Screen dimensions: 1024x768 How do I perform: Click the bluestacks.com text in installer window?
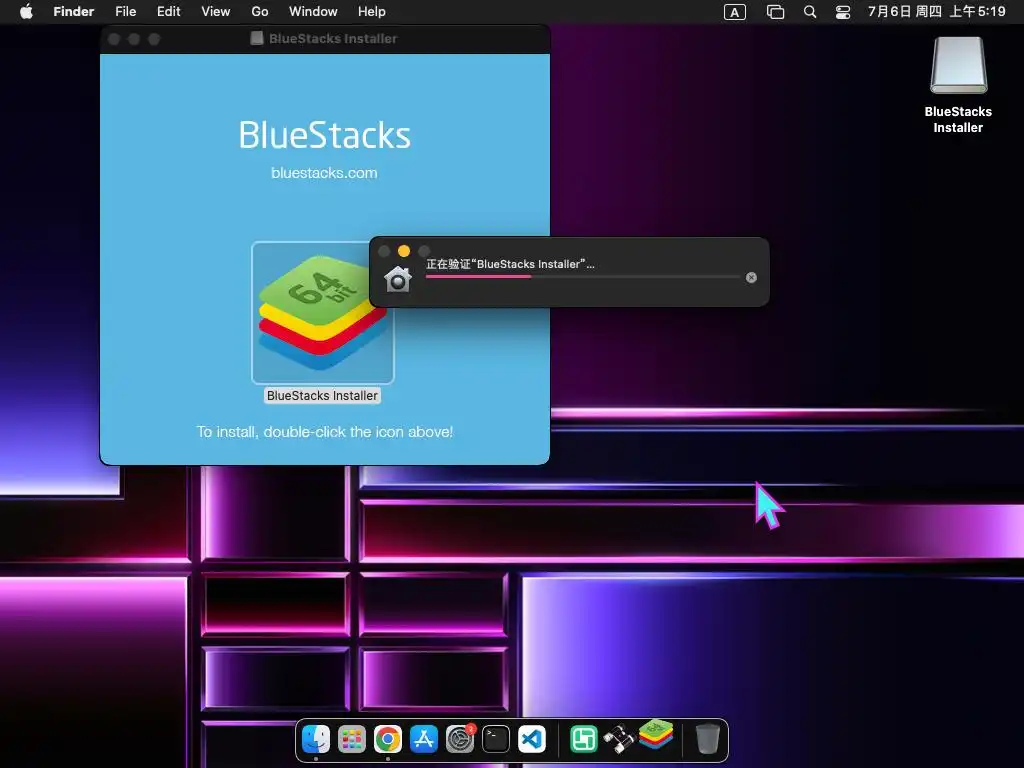coord(325,173)
